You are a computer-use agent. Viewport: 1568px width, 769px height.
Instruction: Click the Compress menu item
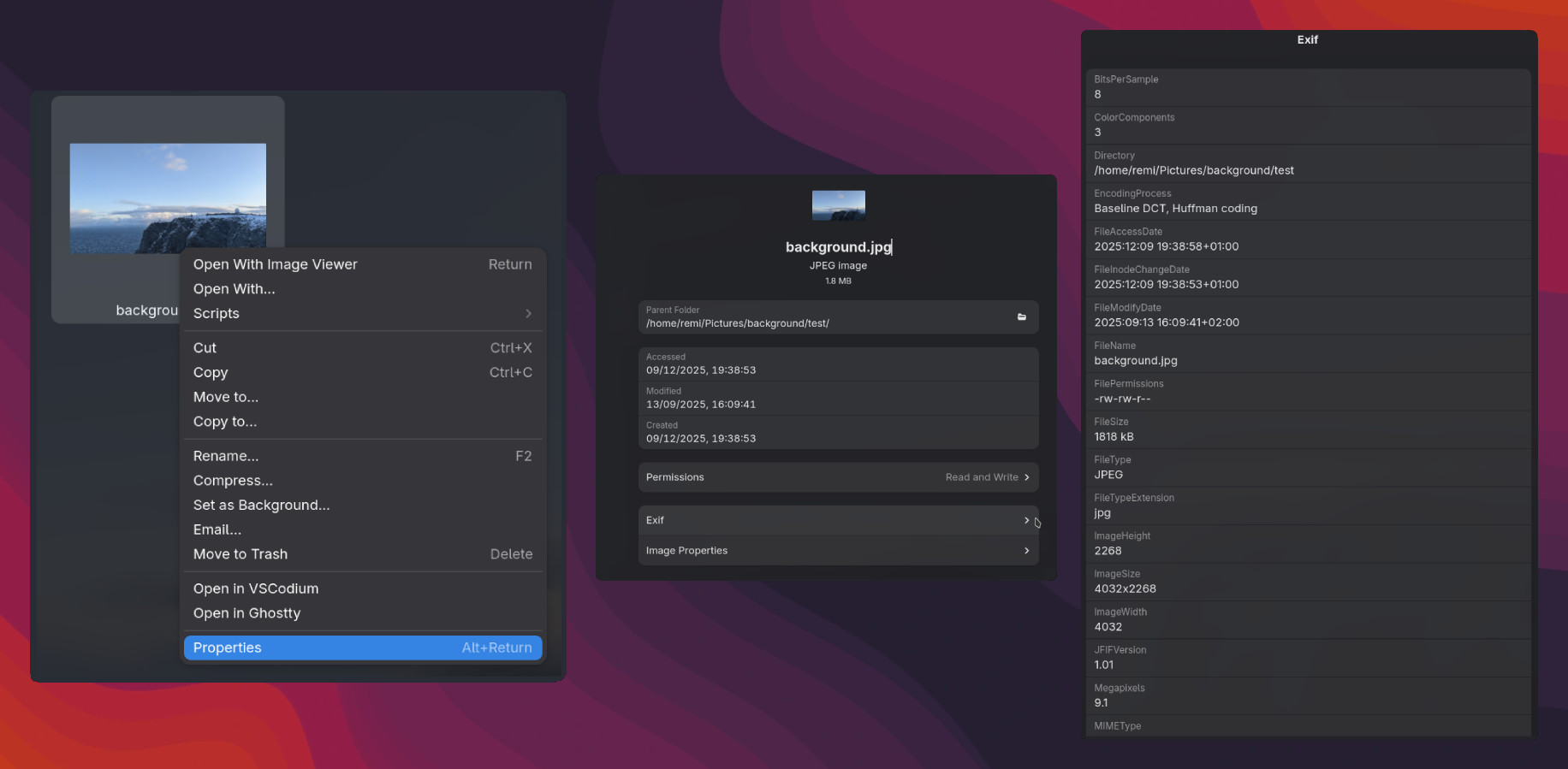point(233,481)
